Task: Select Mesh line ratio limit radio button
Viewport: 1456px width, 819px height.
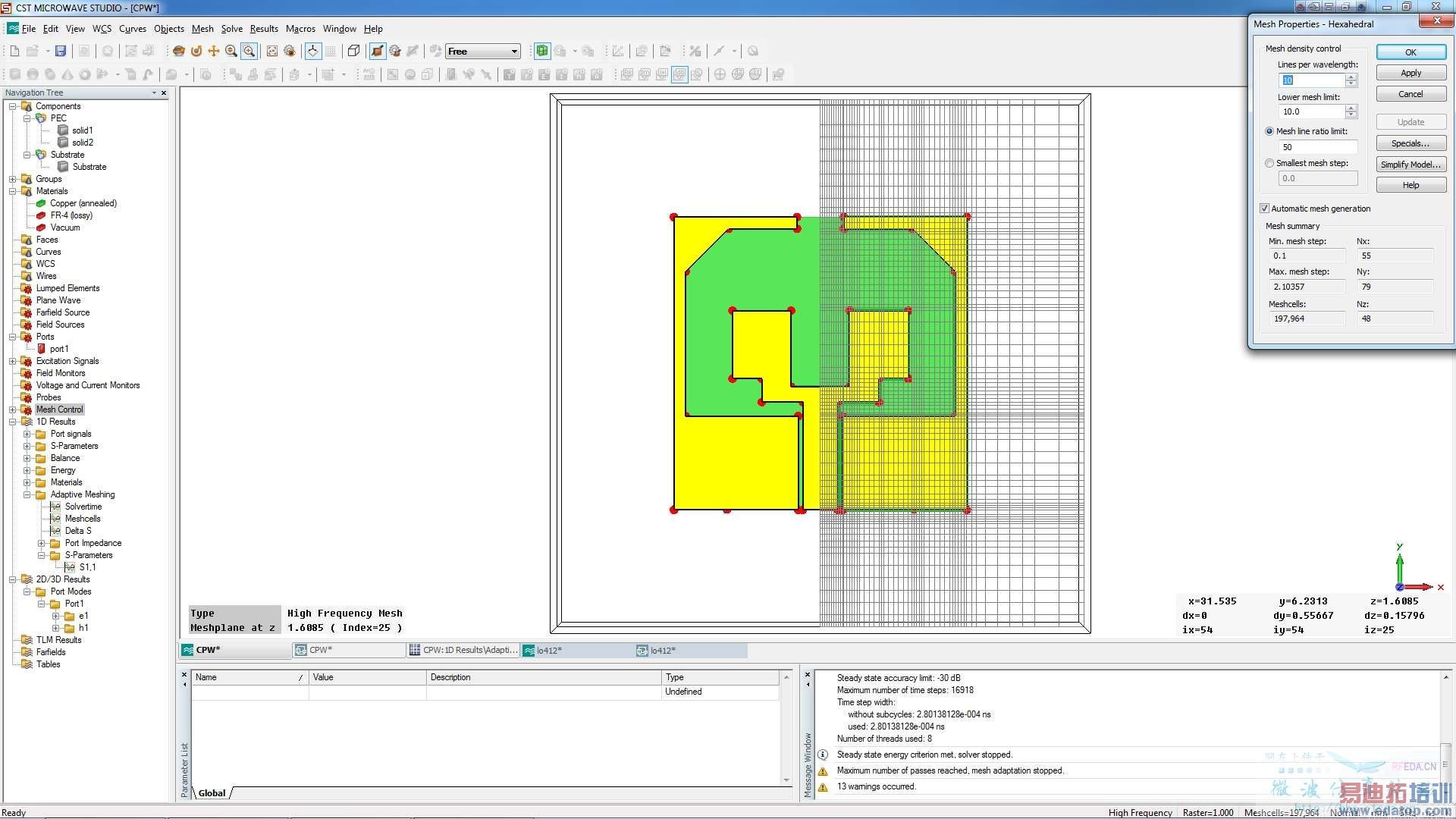Action: pyautogui.click(x=1269, y=131)
